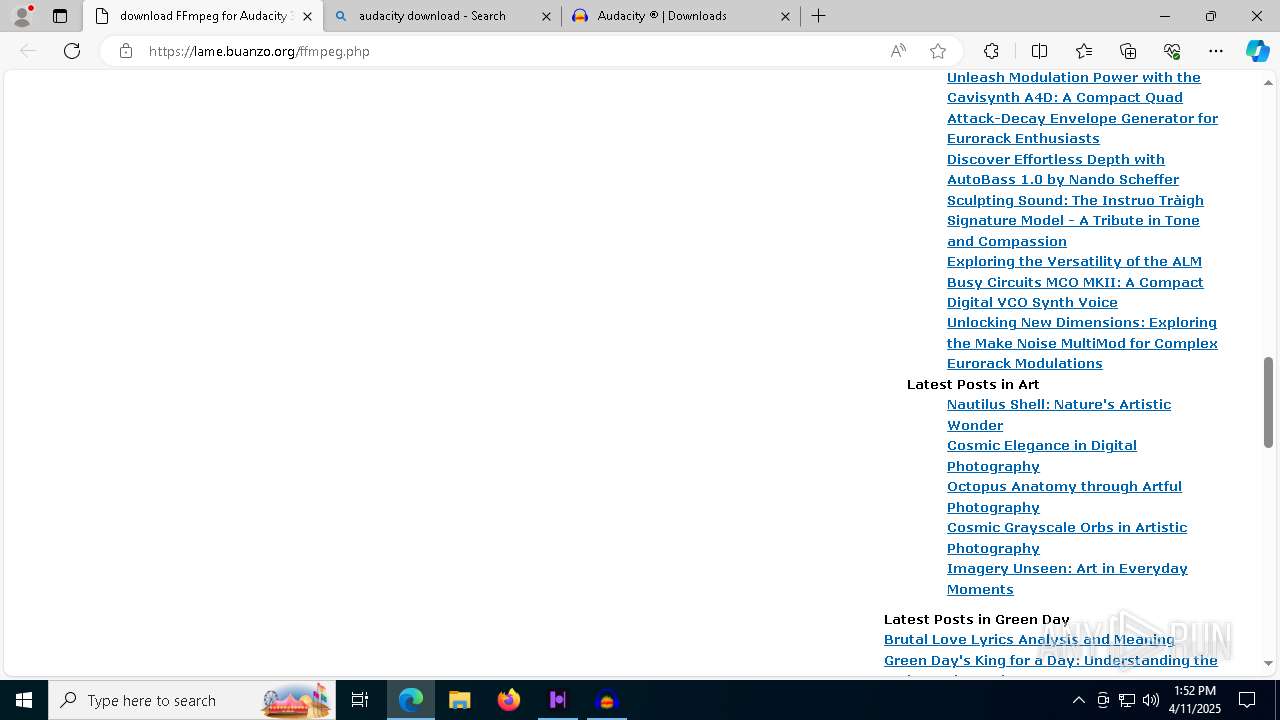Open purple app icon in taskbar

point(558,700)
